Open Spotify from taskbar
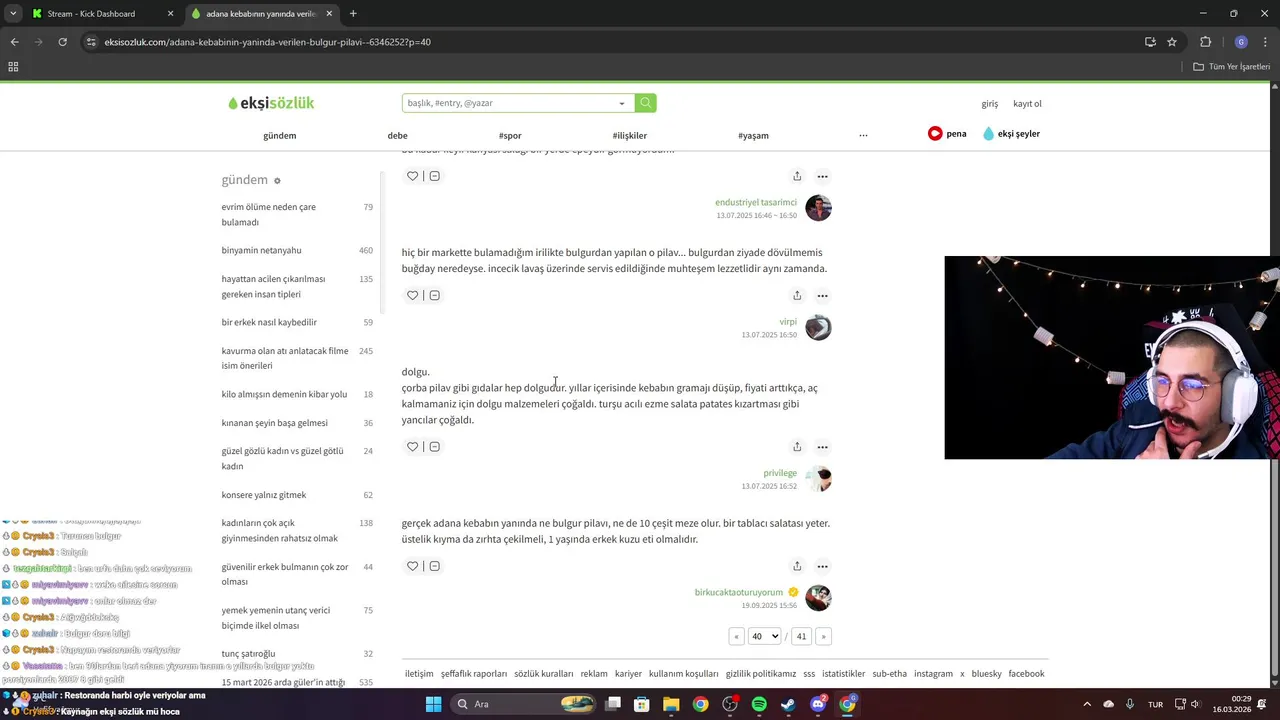1280x720 pixels. pyautogui.click(x=759, y=704)
